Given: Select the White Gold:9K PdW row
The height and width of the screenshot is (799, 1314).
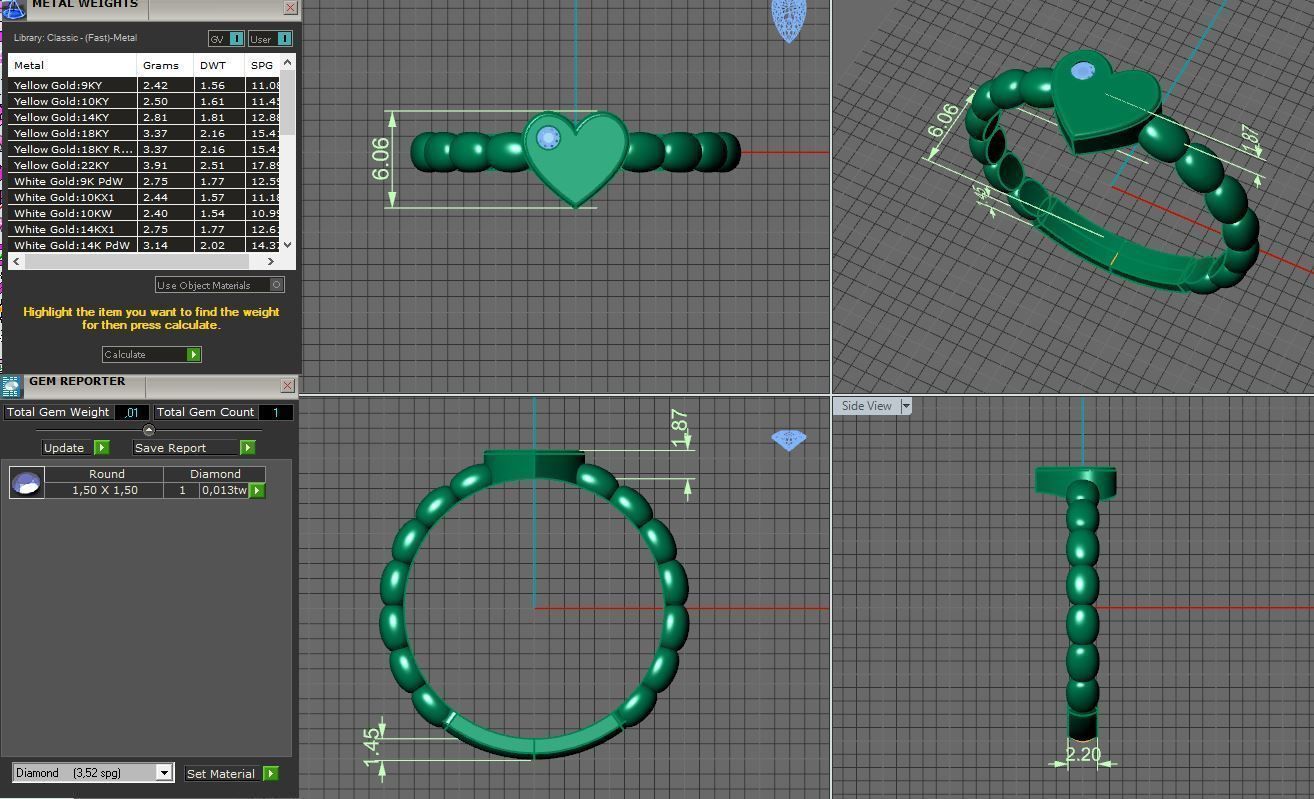Looking at the screenshot, I should pos(144,181).
